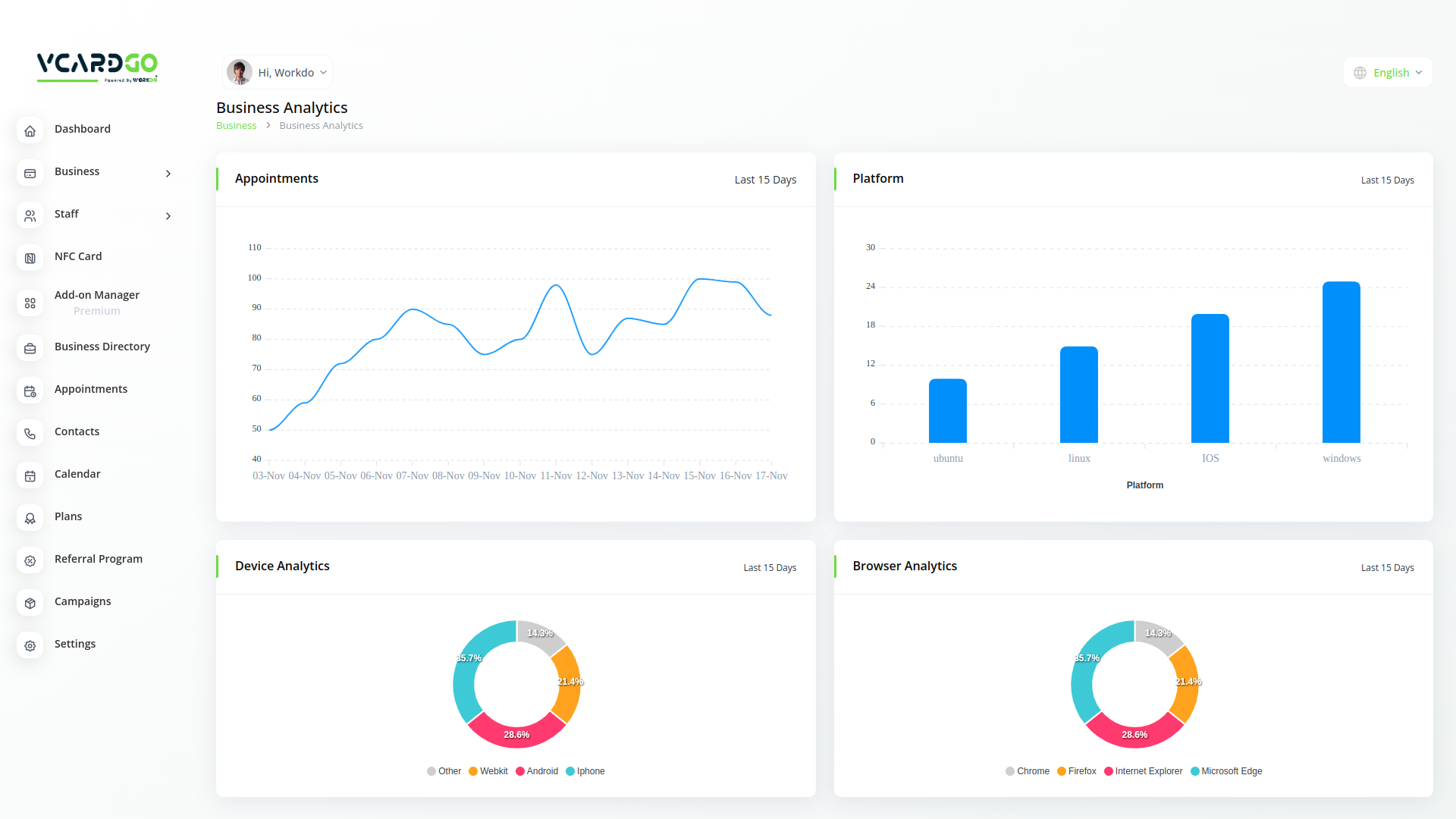The width and height of the screenshot is (1456, 819).
Task: Click the Referral Program icon
Action: 30,560
